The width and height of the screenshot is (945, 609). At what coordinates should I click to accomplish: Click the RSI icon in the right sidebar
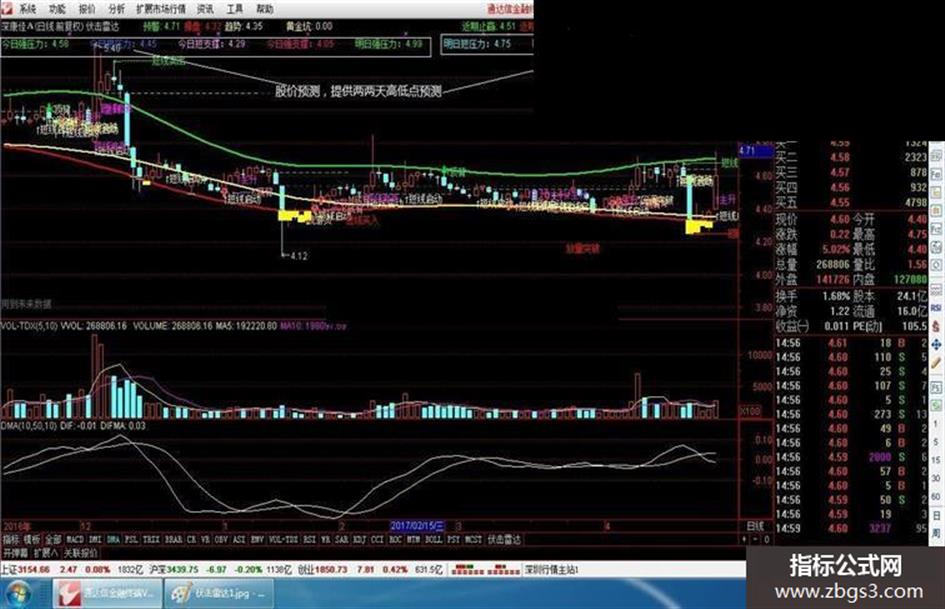pyautogui.click(x=936, y=308)
